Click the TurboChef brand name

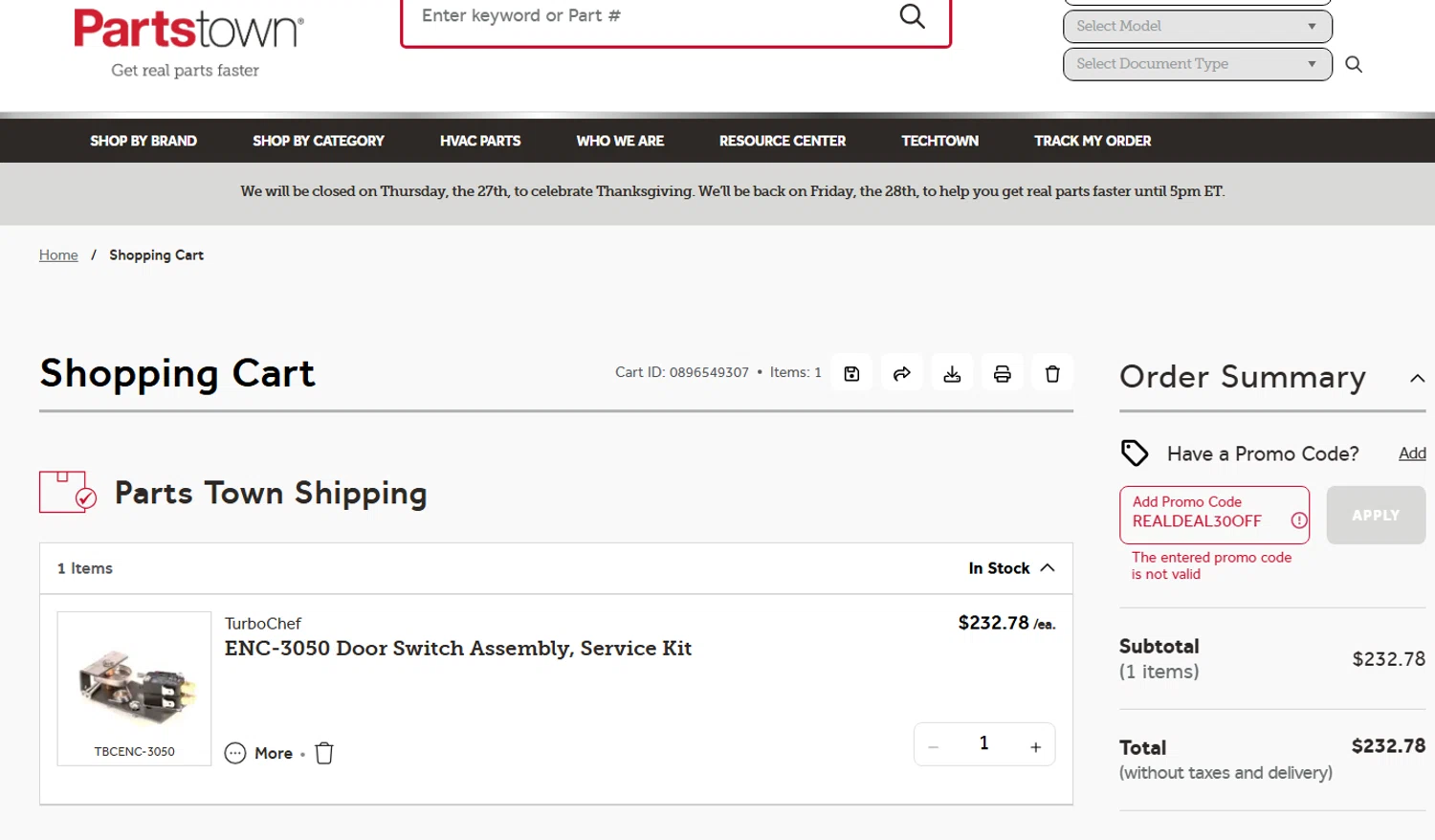[x=263, y=623]
